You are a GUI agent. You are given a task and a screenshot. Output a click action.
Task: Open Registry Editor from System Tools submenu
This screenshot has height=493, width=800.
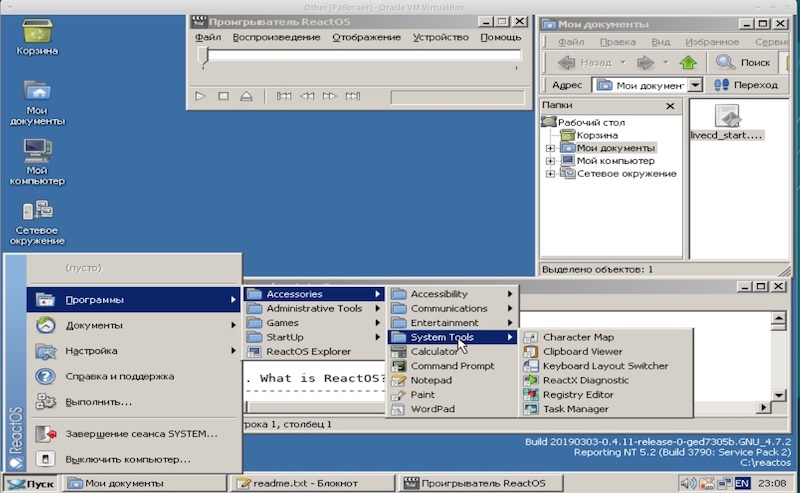click(x=576, y=394)
